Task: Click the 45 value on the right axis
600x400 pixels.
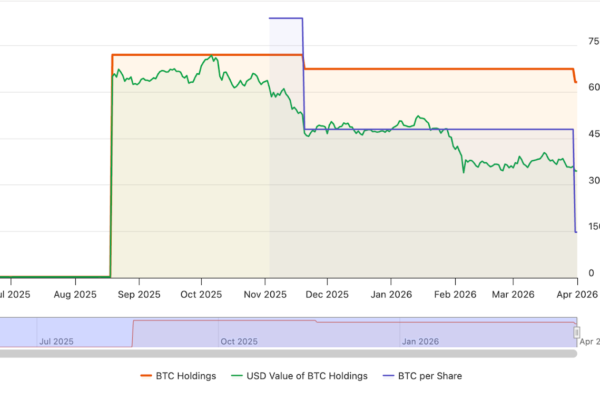Action: click(594, 135)
